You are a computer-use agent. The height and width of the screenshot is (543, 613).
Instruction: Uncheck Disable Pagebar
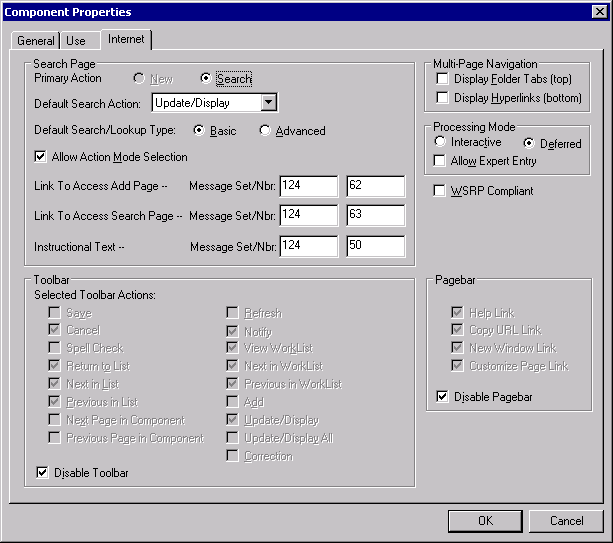point(442,397)
